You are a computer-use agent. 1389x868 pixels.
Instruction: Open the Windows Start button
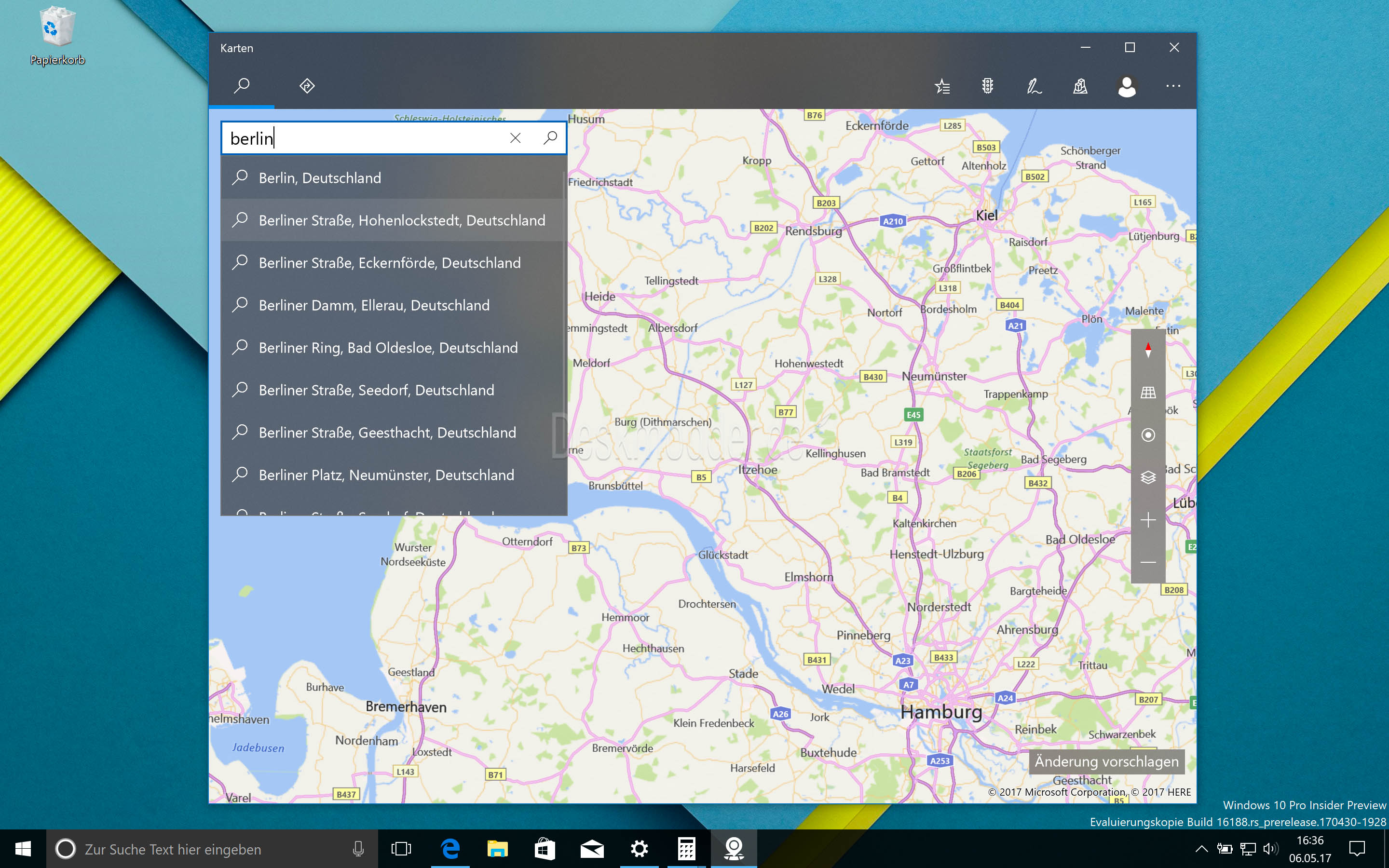(x=23, y=849)
